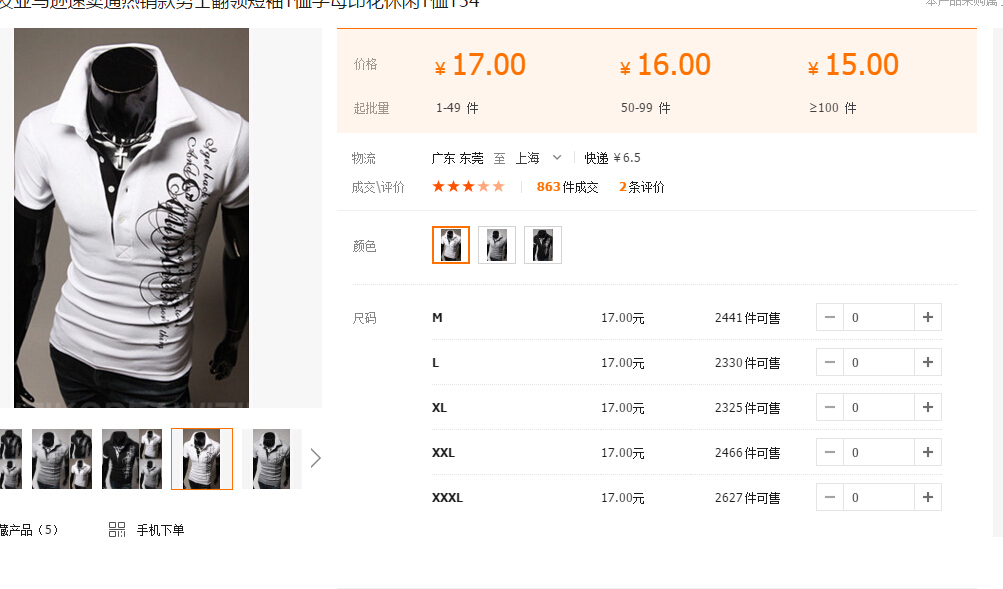Click the 手机下单 mobile order link
This screenshot has width=1003, height=589.
click(161, 530)
